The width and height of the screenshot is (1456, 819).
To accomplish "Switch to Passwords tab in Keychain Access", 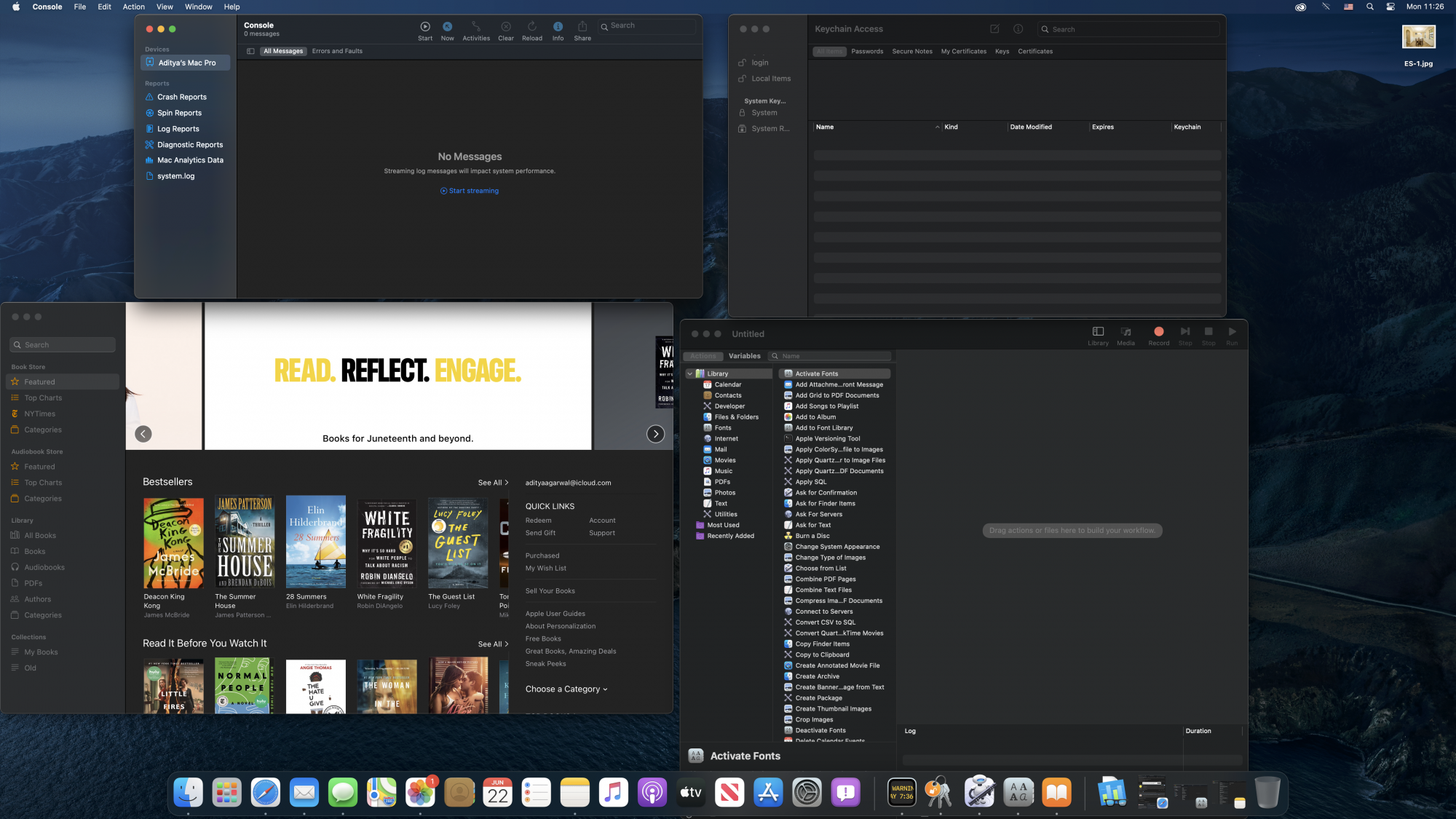I will click(867, 52).
